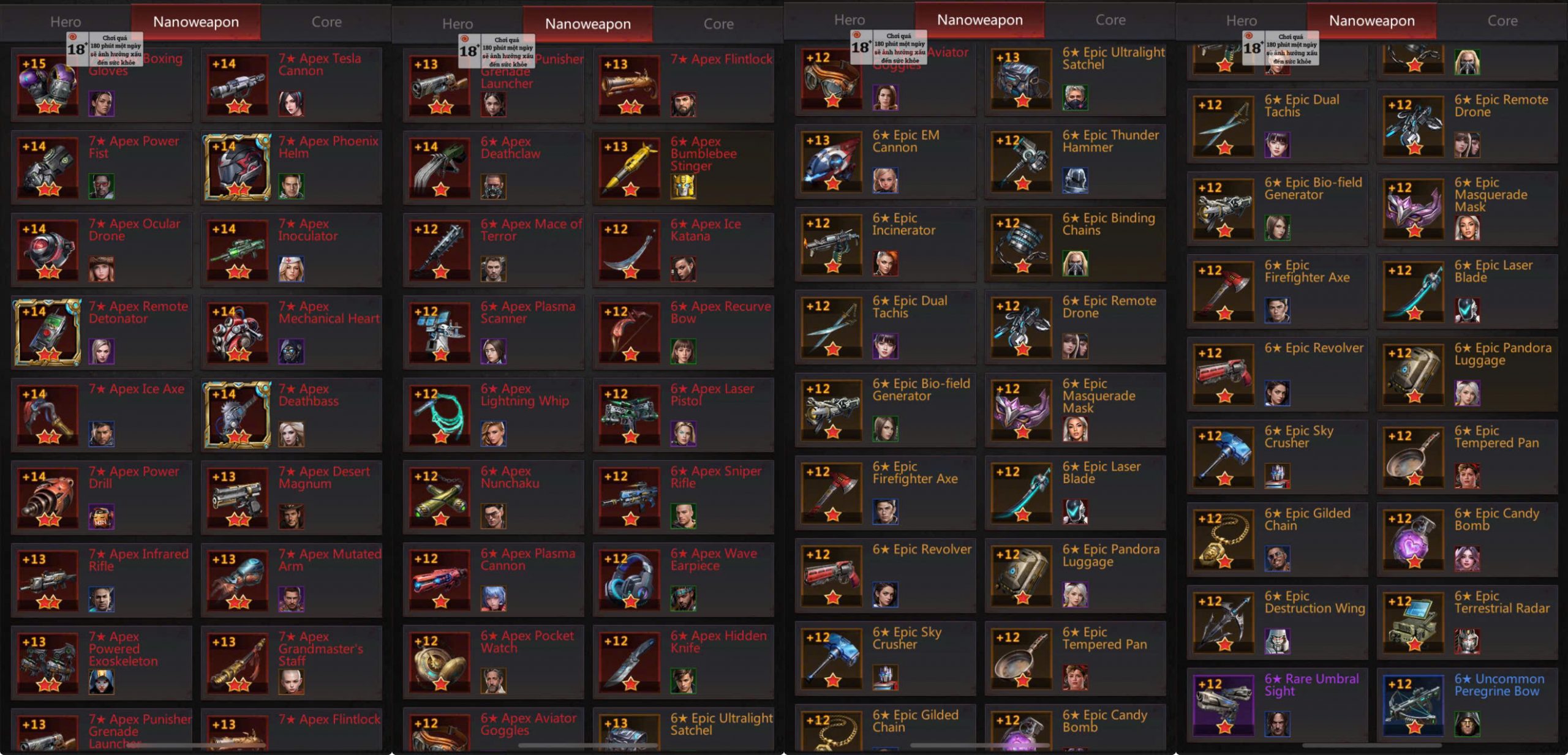Open the Apex Wave Earpiece icon
1568x755 pixels.
pos(630,580)
